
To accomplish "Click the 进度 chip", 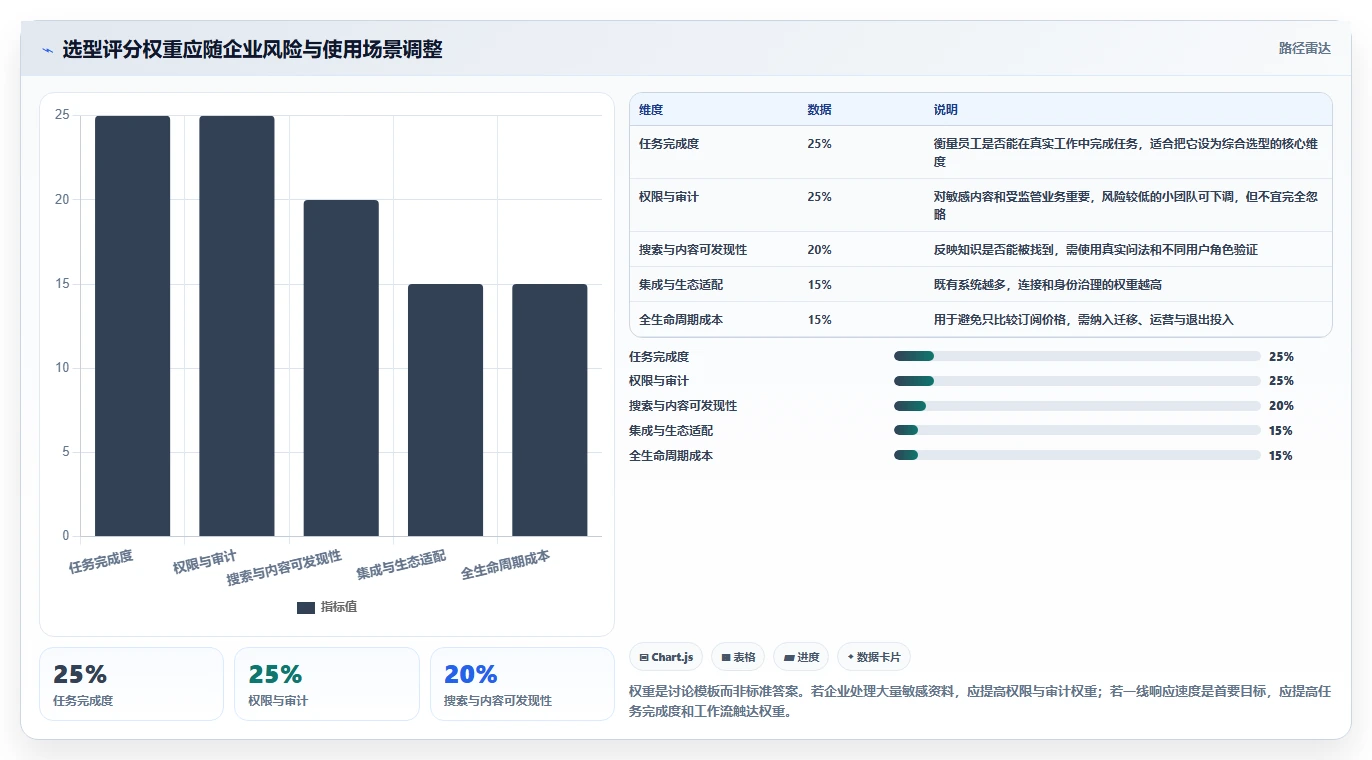I will (x=801, y=657).
